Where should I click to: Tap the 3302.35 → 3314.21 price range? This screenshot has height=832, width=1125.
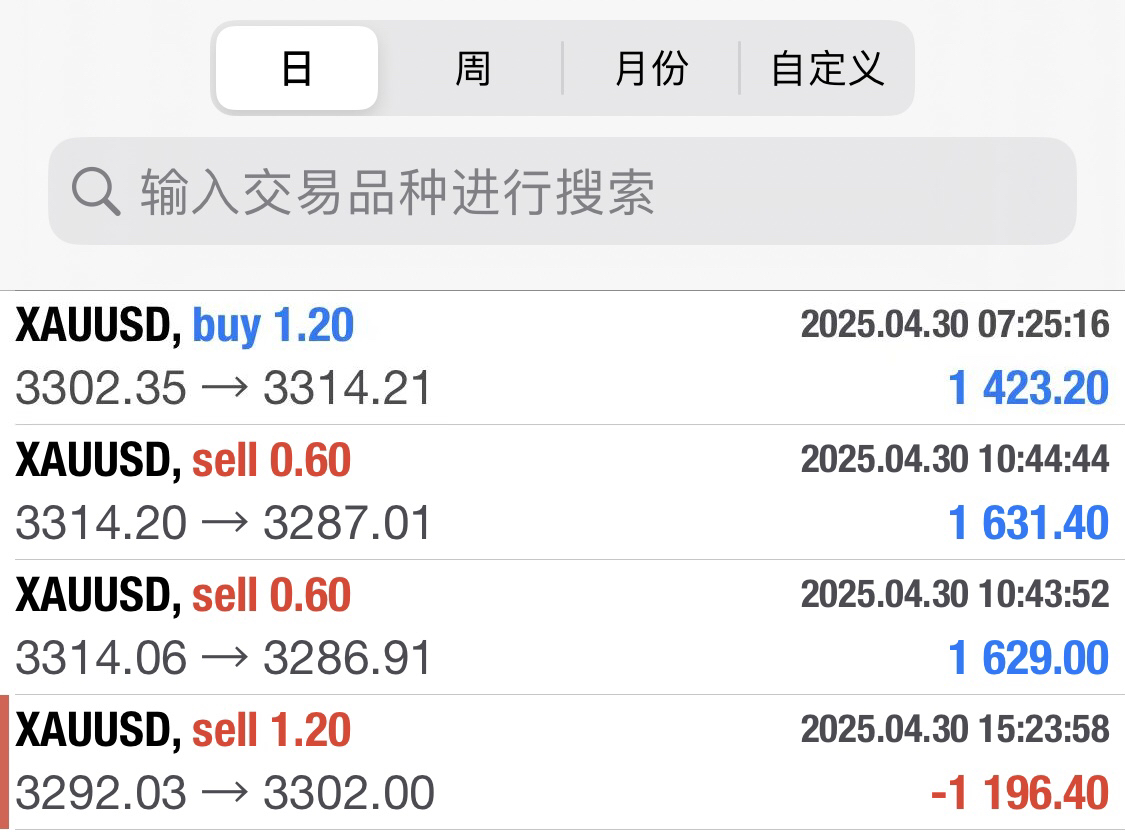point(223,388)
